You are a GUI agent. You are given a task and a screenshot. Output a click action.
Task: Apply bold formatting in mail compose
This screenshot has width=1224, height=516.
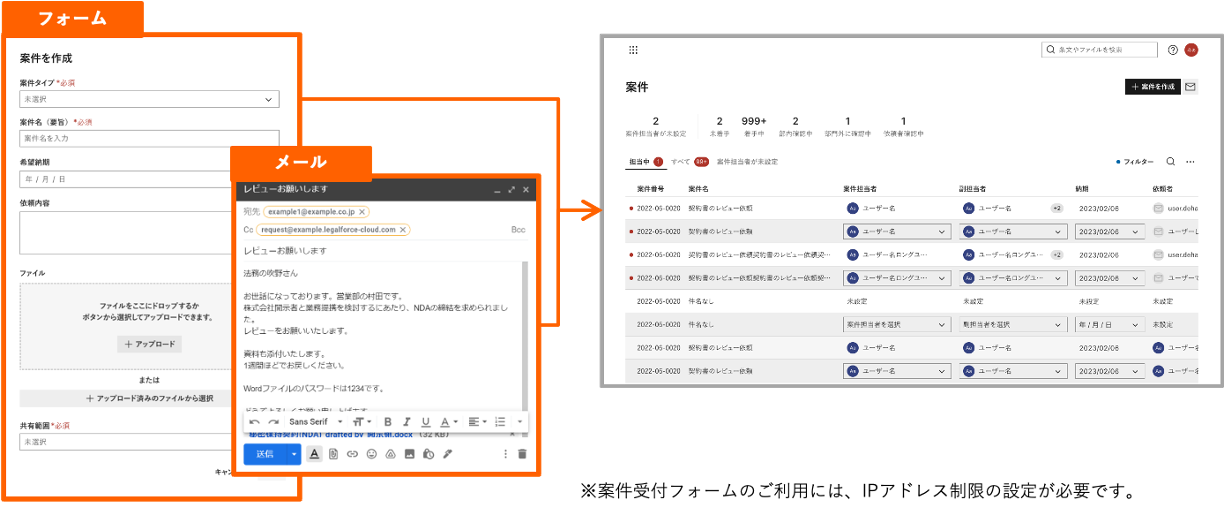pos(388,422)
